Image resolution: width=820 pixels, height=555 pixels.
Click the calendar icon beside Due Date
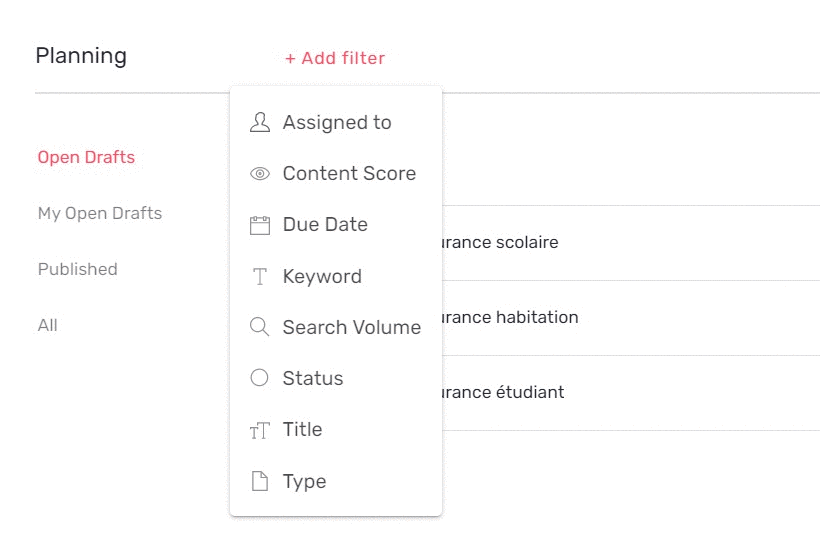click(260, 225)
